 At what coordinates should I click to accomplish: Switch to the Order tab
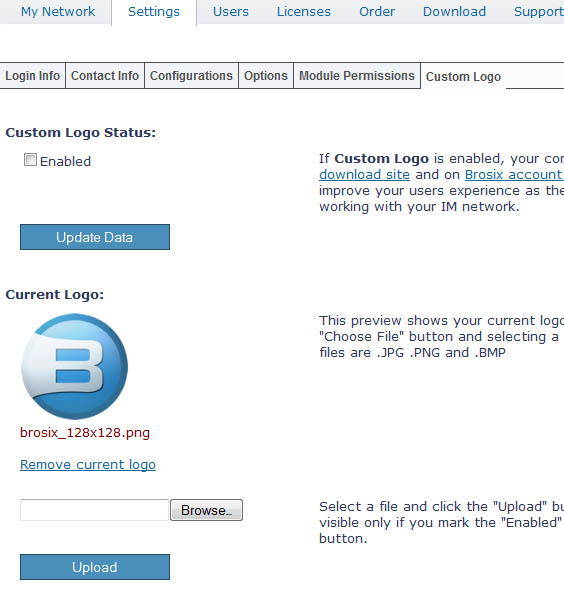click(377, 11)
